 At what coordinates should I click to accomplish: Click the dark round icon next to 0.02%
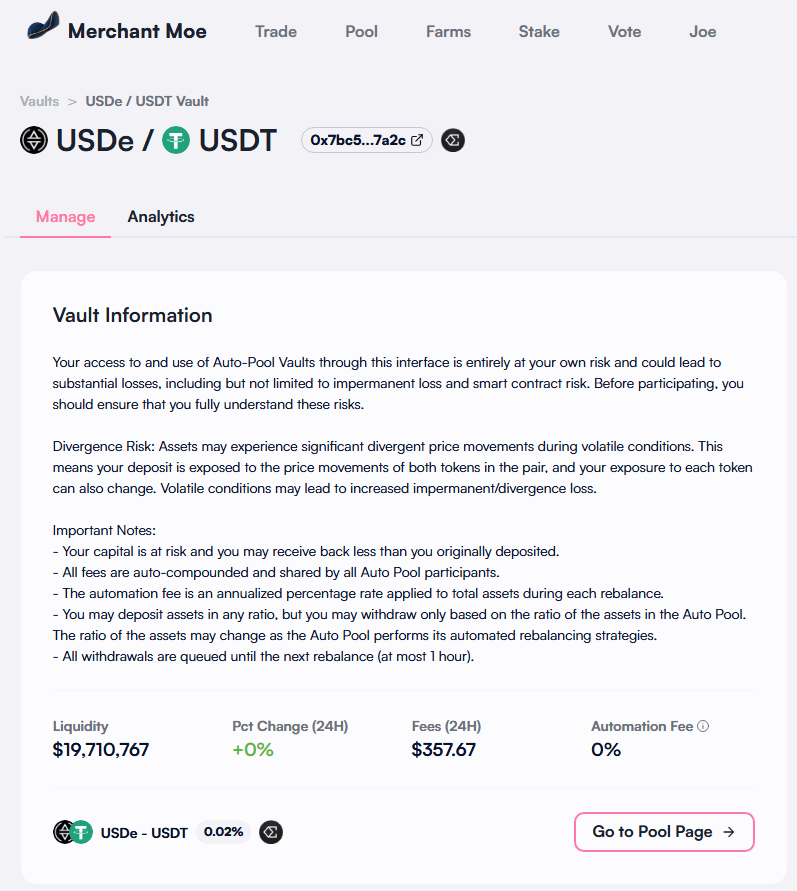coord(271,832)
